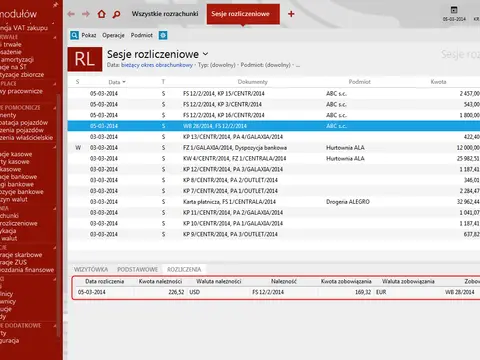Select the Sesje rozliczeniowe tab

[243, 14]
